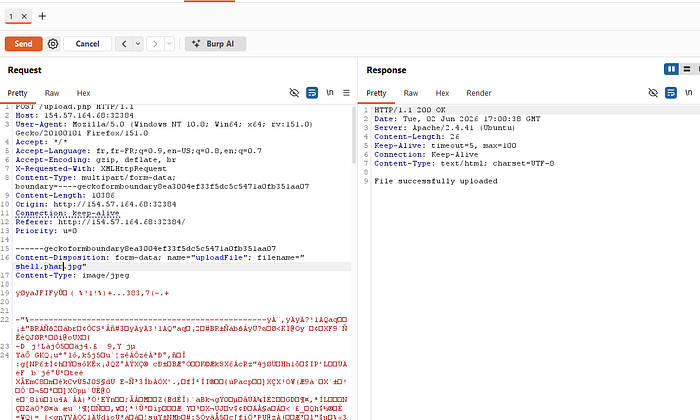This screenshot has height=420, width=700.
Task: Click the Keep-Alive timeout response header
Action: (x=445, y=146)
